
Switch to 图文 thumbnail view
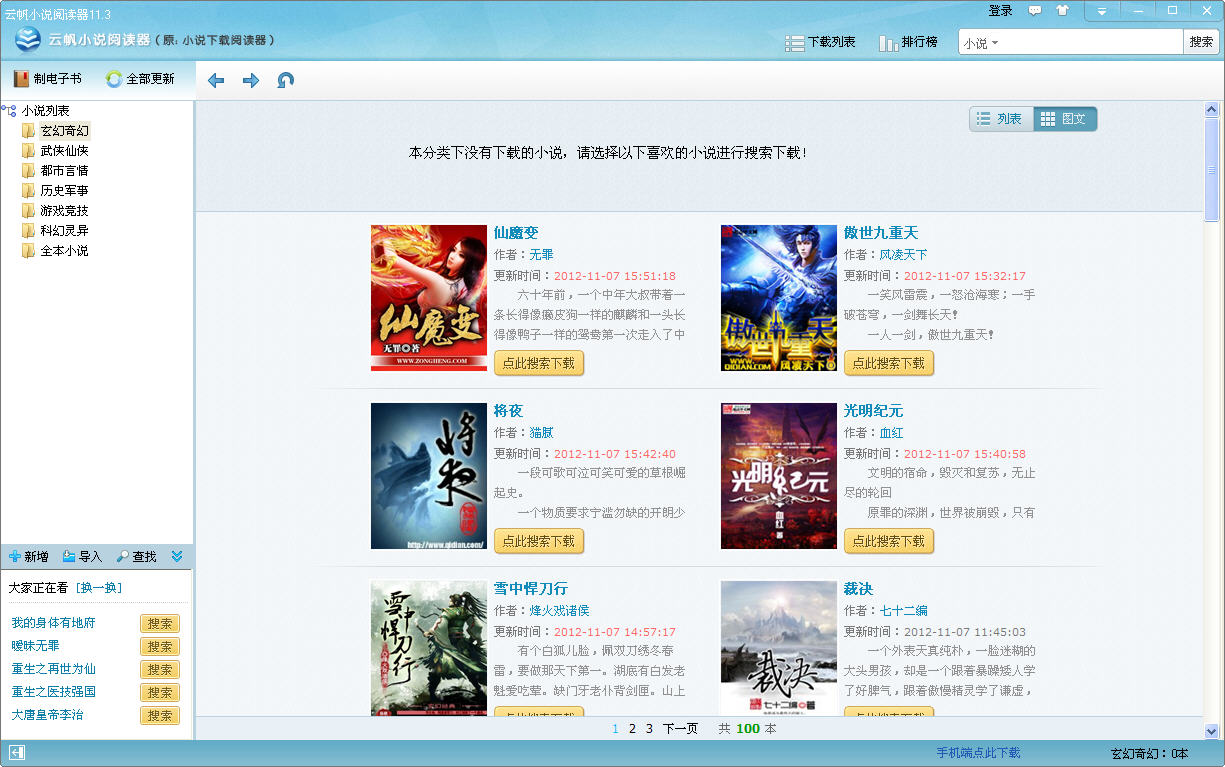[x=1064, y=119]
